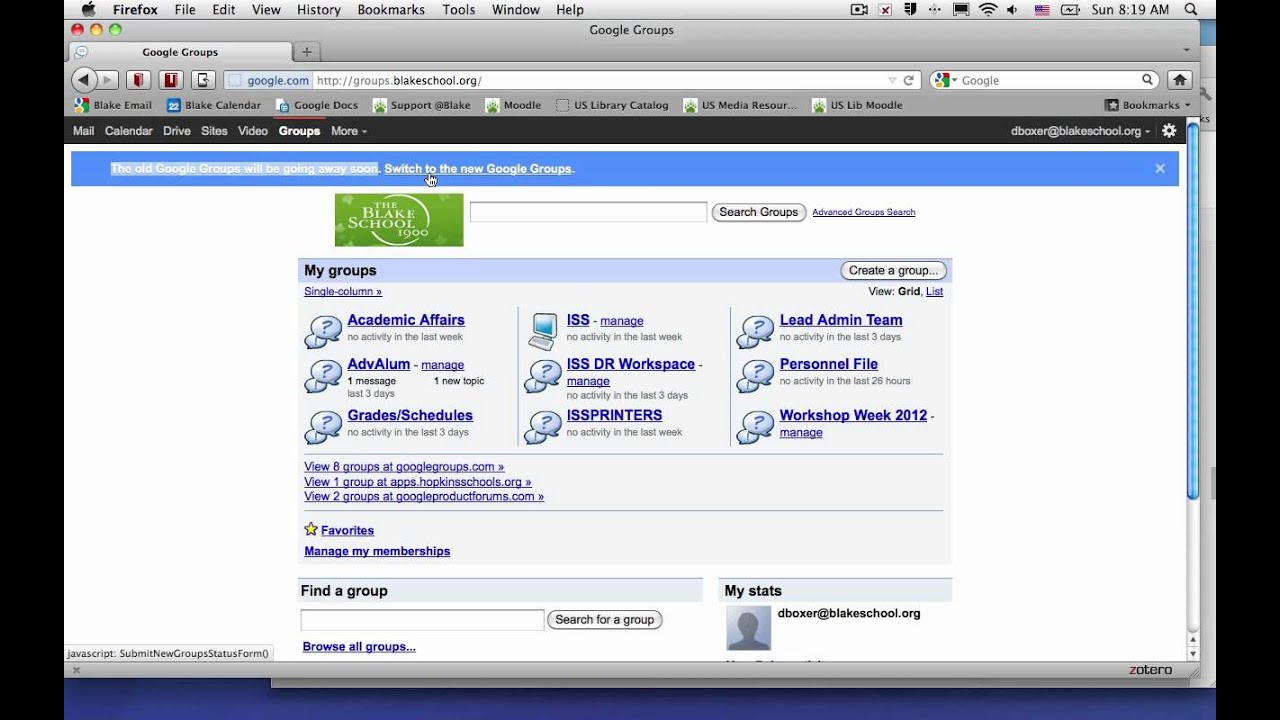Click the Apple menu icon
This screenshot has width=1280, height=720.
point(88,9)
